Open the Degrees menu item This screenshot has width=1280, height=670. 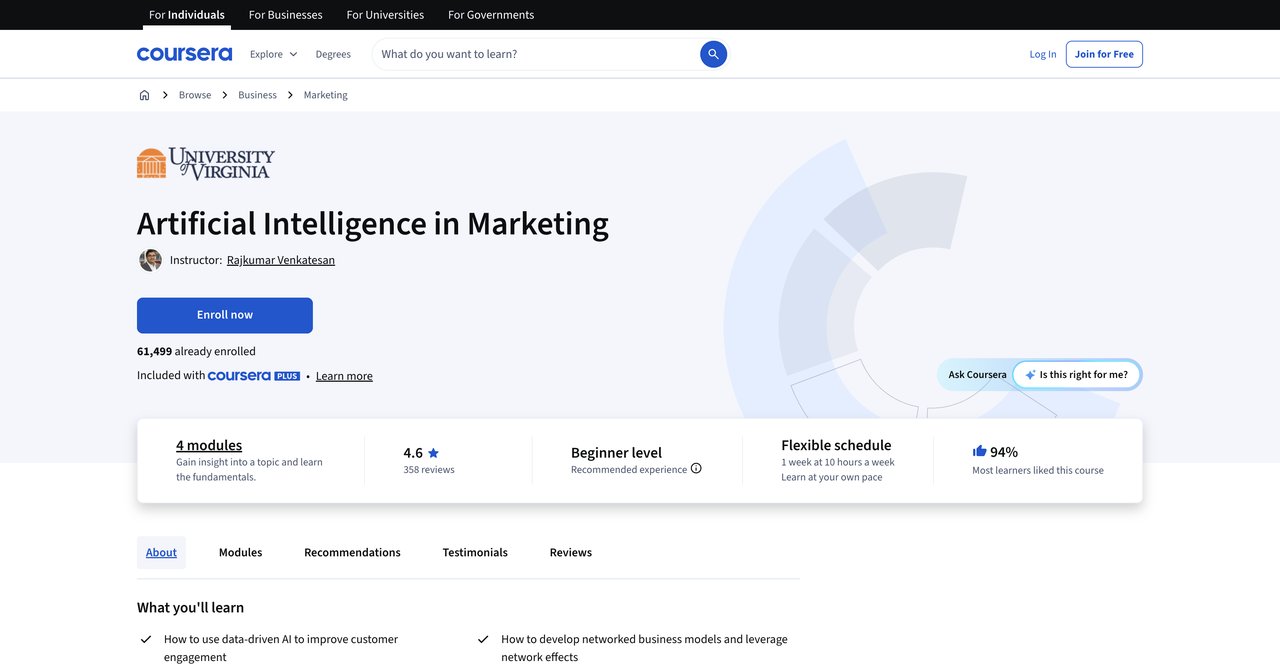(333, 54)
